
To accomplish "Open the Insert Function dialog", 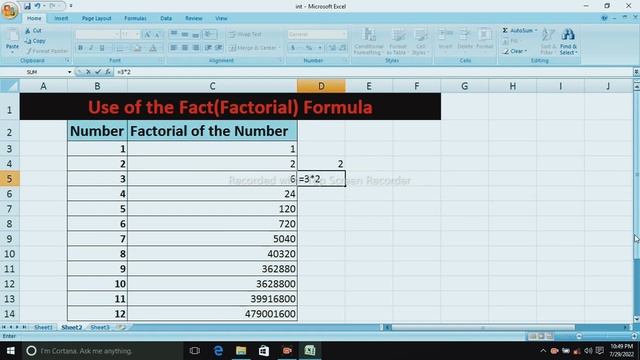I will pyautogui.click(x=108, y=72).
